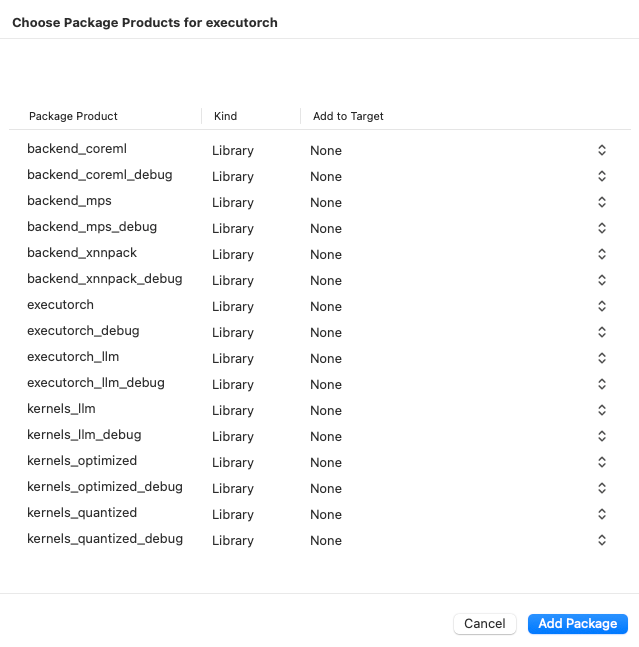Click None value for executorch_llm_debug
The height and width of the screenshot is (647, 639).
click(x=326, y=384)
